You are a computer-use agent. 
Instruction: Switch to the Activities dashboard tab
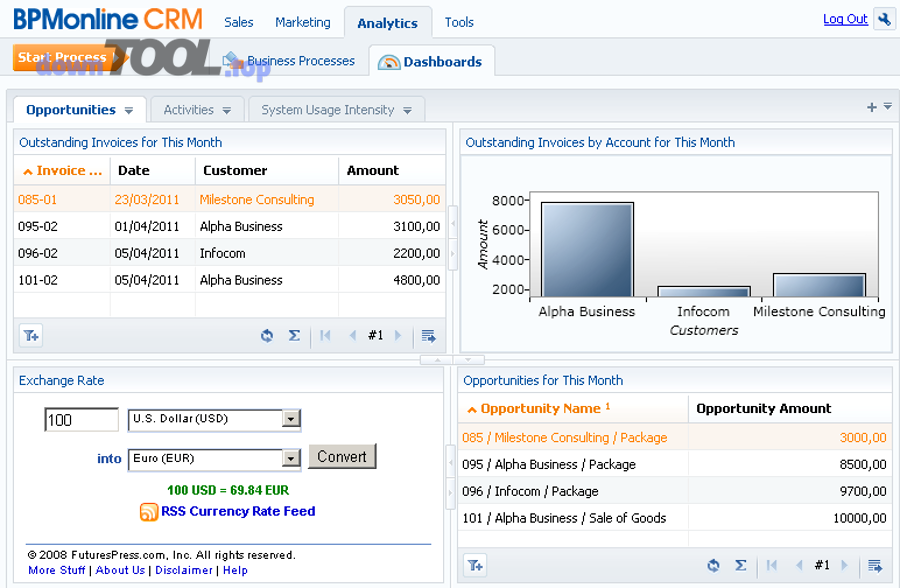(x=189, y=110)
